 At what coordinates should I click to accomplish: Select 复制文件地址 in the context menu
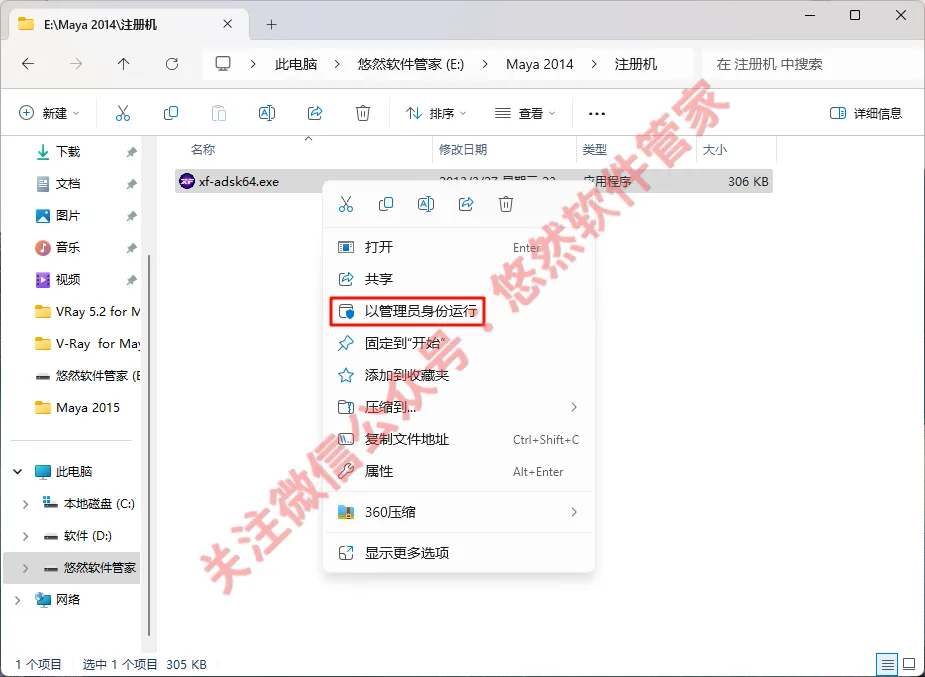coord(459,439)
